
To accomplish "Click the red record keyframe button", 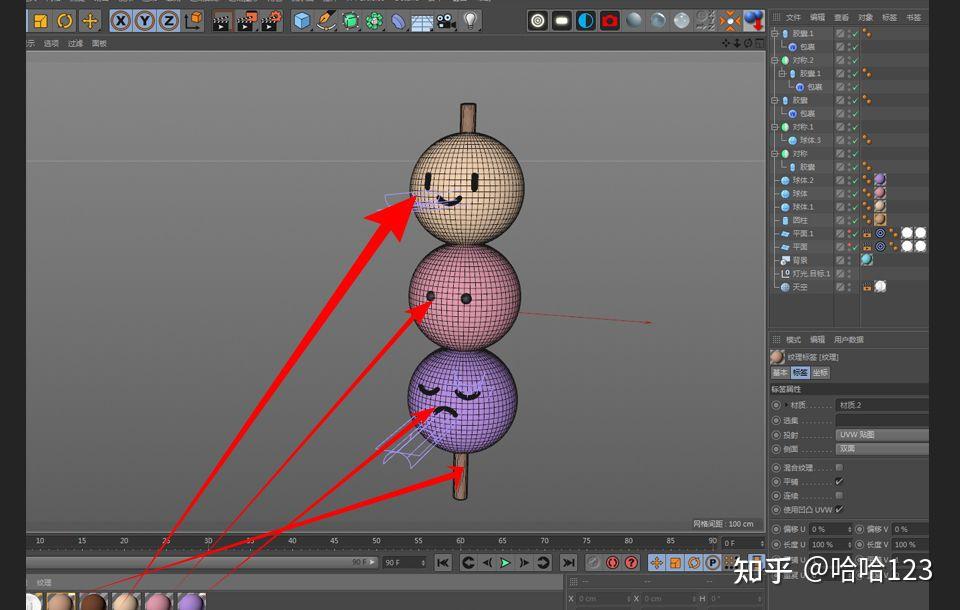I will click(612, 563).
